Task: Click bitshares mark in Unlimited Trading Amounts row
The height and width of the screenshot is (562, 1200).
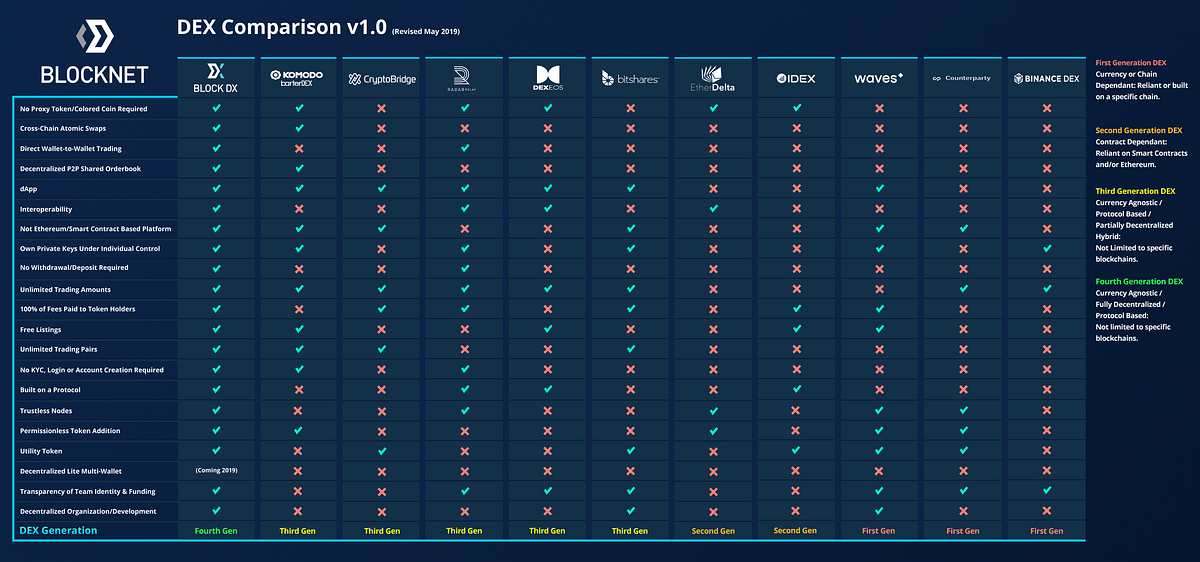Action: [x=630, y=289]
